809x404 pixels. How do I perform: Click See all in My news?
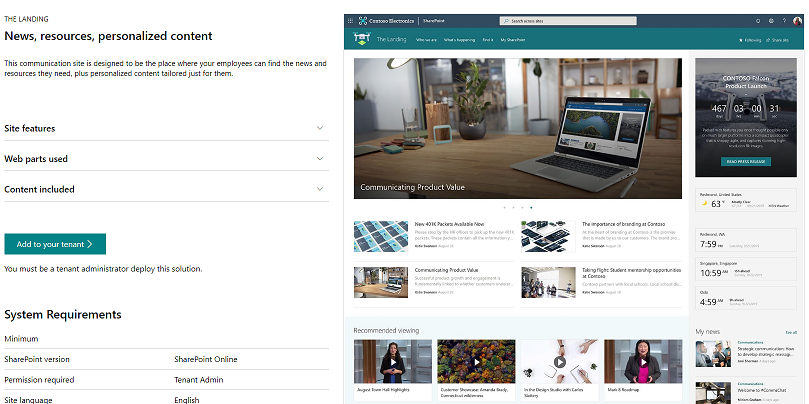click(791, 331)
